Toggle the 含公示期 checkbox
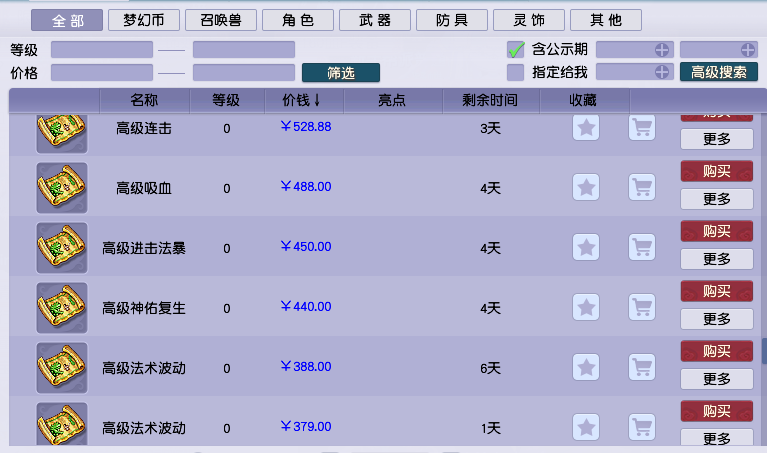 click(516, 49)
